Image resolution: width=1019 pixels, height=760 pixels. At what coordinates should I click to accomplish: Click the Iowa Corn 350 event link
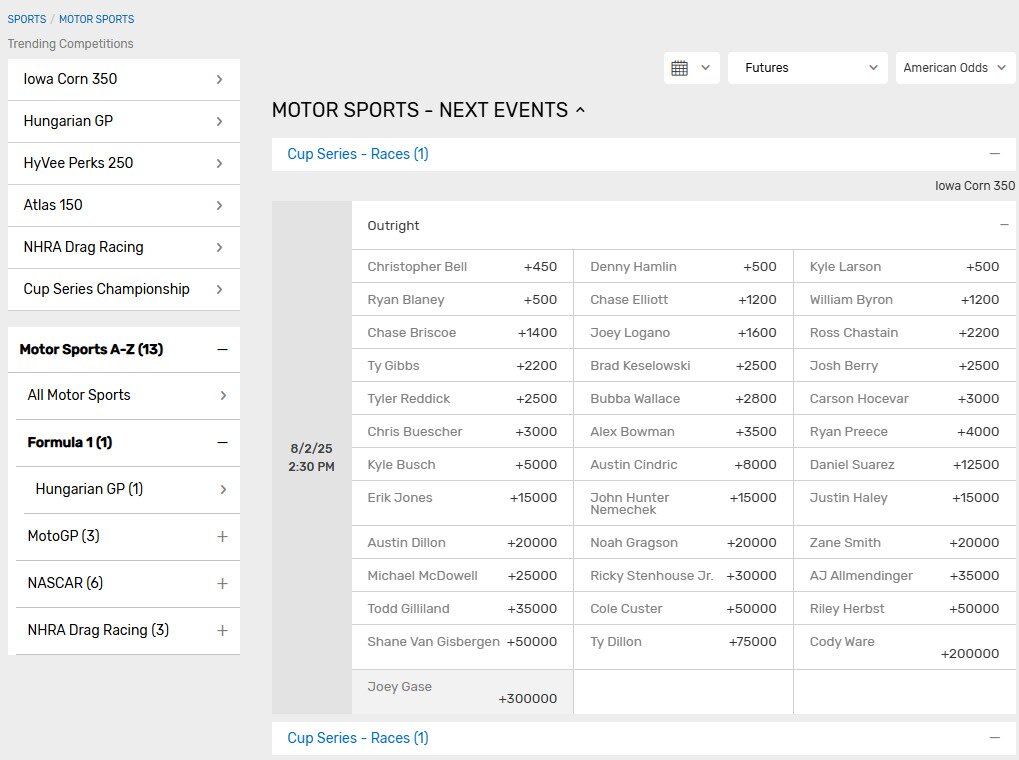pos(975,186)
